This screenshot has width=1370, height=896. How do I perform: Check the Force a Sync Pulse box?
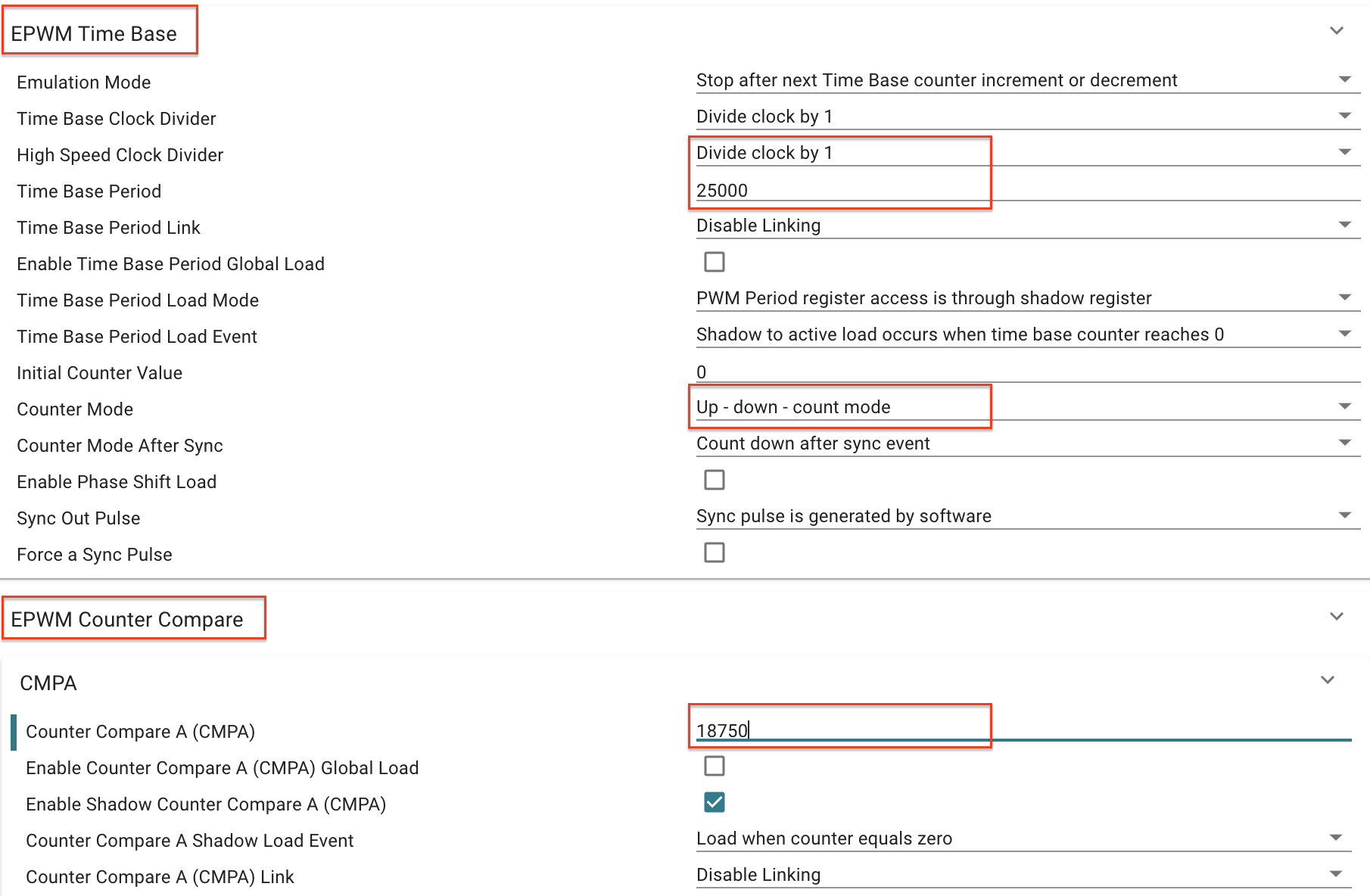(x=715, y=552)
